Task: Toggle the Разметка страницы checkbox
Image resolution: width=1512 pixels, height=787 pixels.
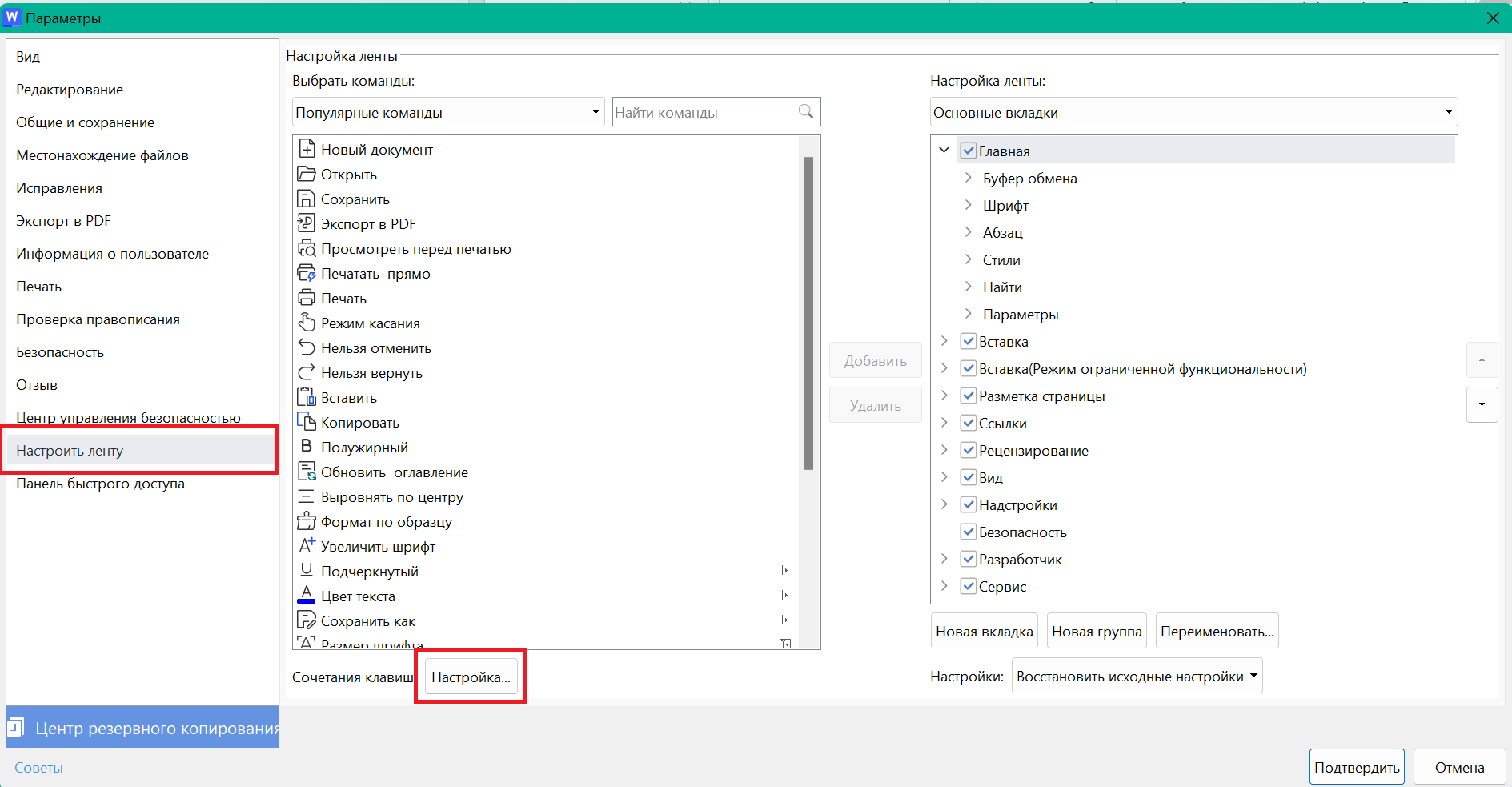Action: 969,396
